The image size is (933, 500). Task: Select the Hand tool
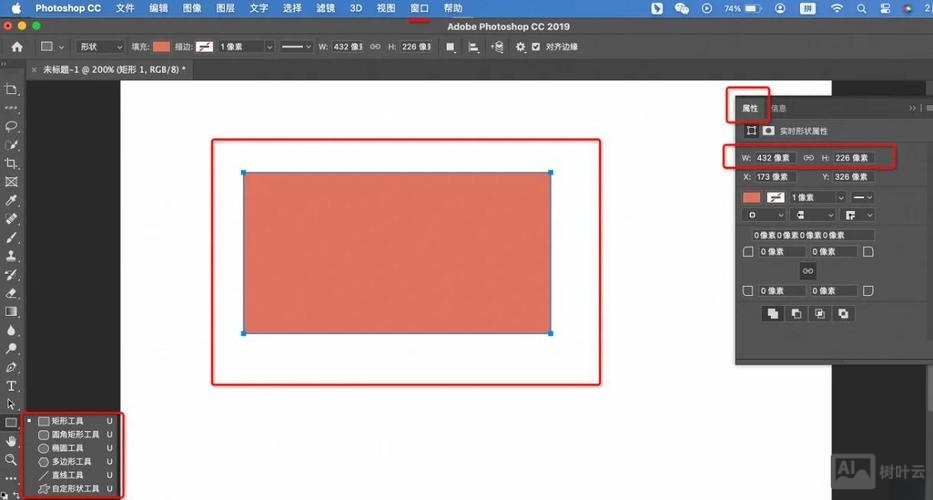point(12,441)
